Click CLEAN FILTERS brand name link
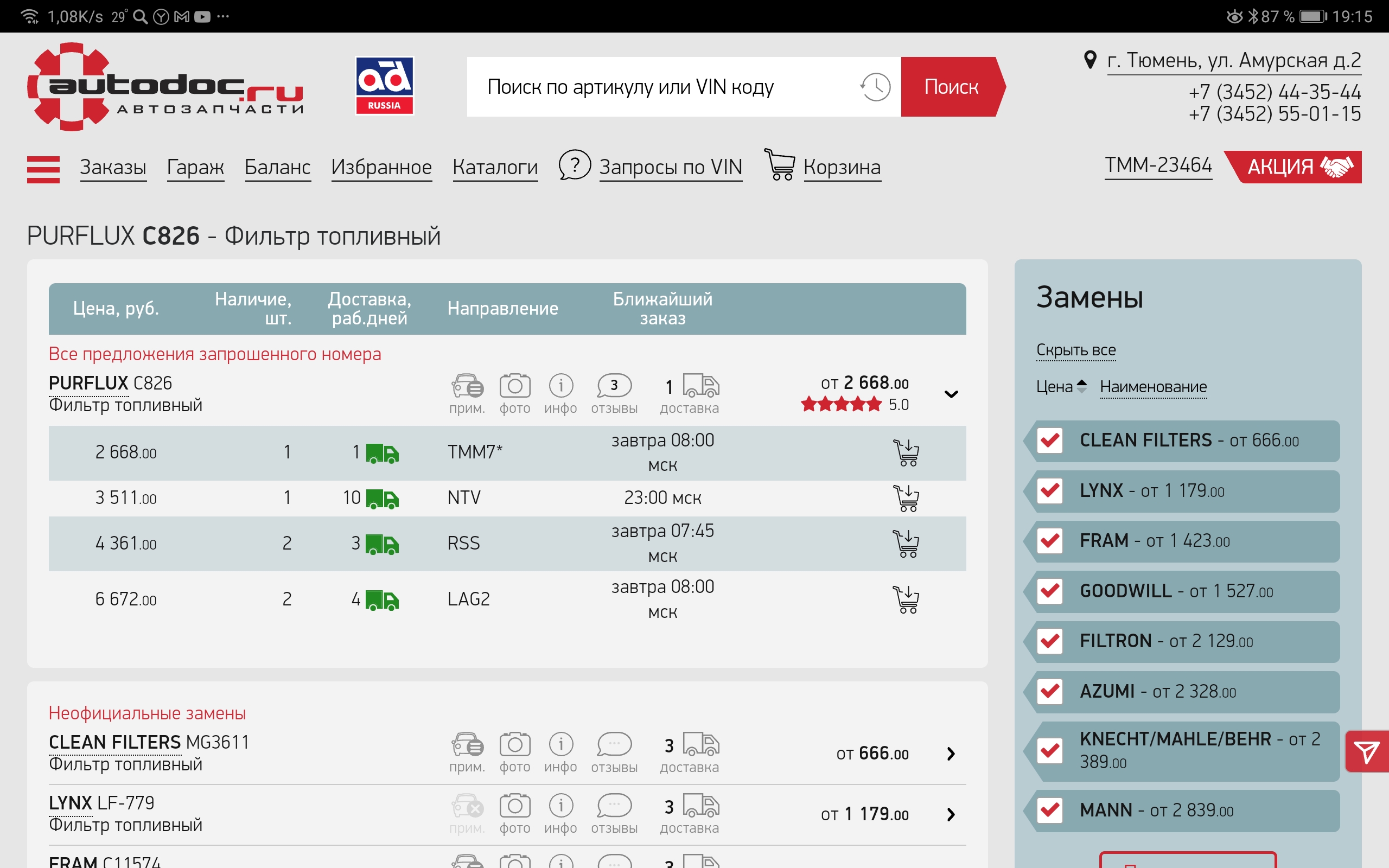Viewport: 1389px width, 868px height. (115, 742)
